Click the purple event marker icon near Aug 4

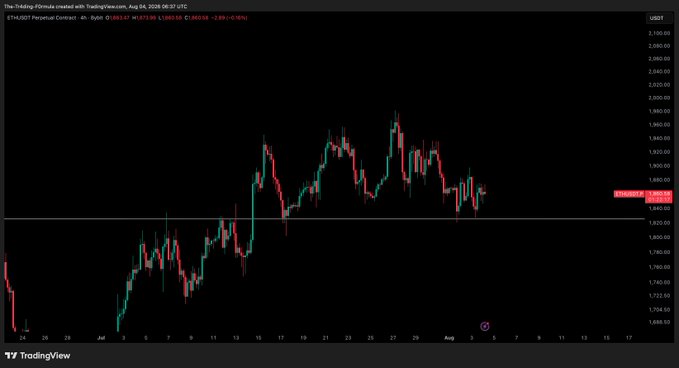(x=485, y=326)
